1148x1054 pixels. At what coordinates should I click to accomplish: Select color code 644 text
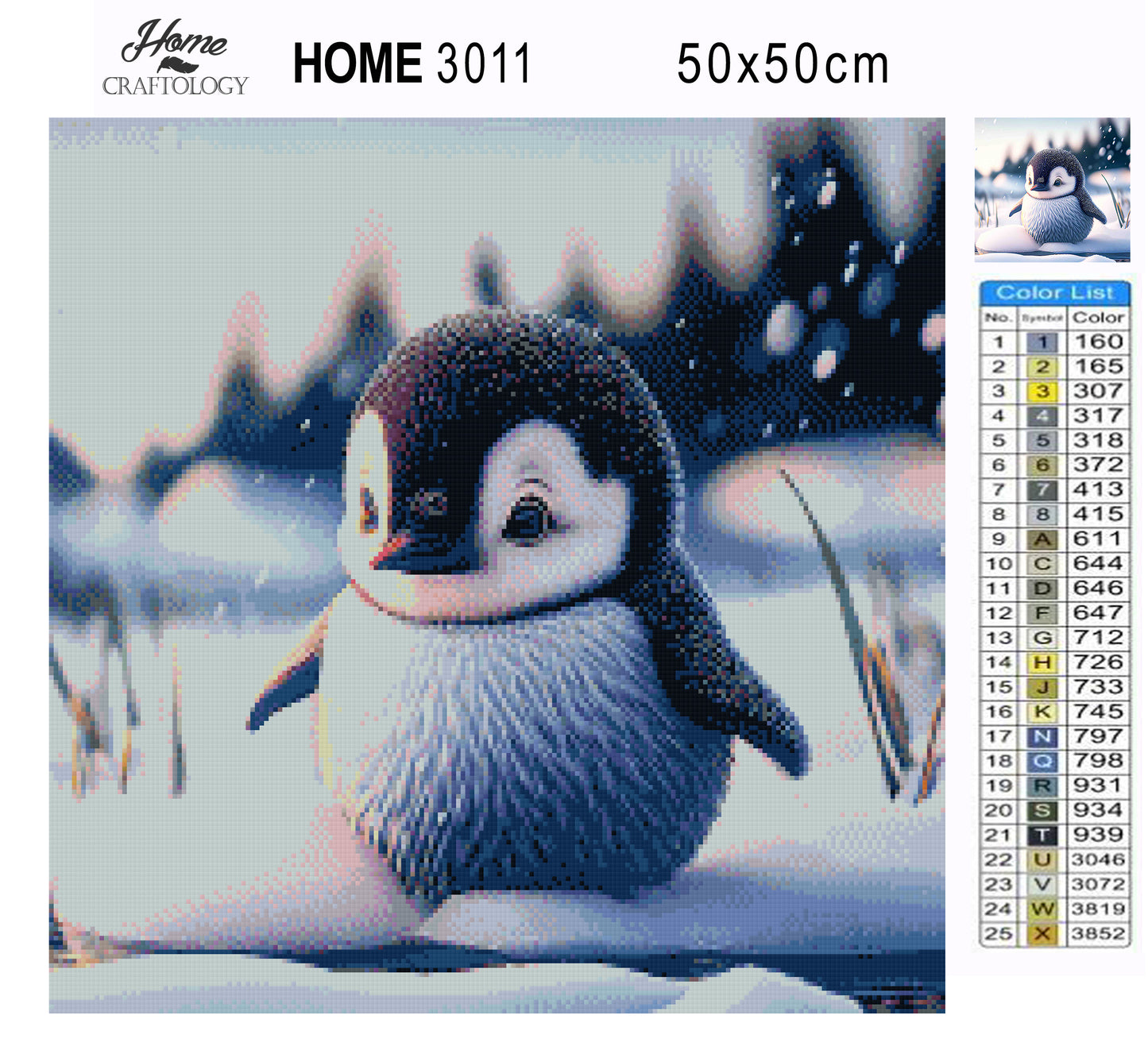click(x=1098, y=563)
